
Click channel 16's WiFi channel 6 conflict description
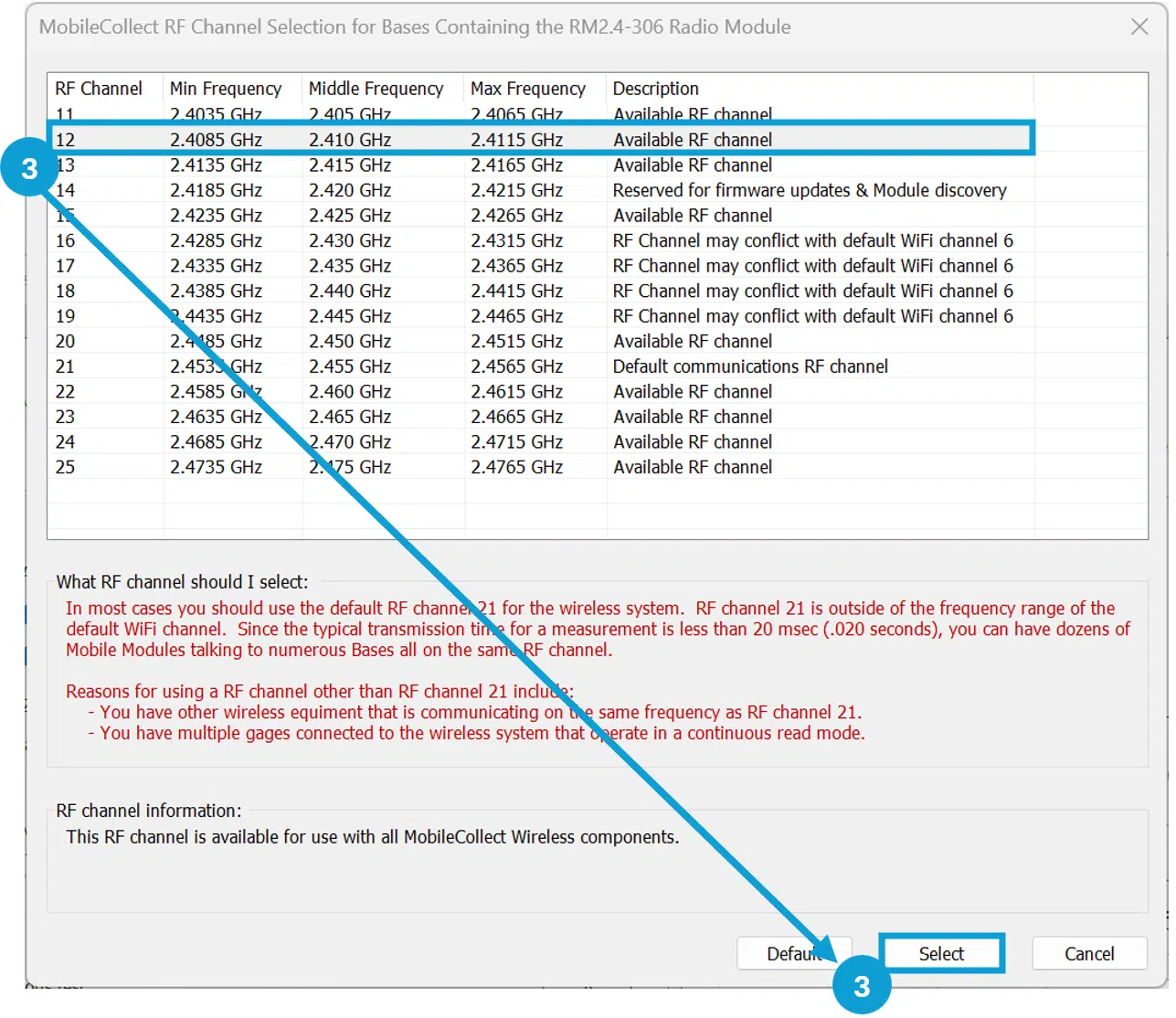813,240
